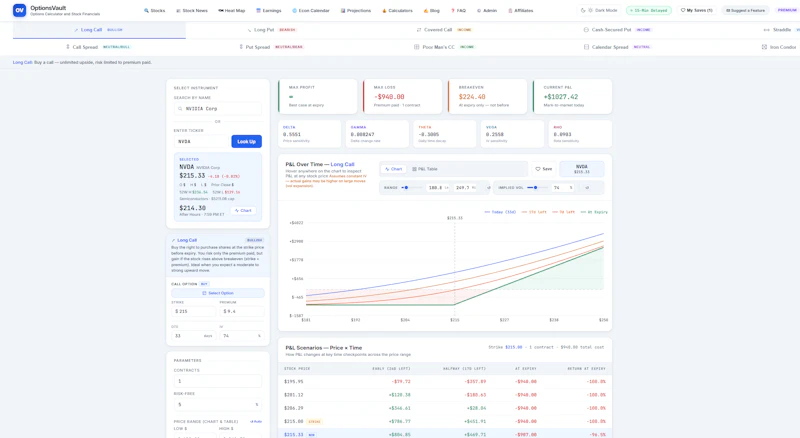Open Chart button in selected NVDA card
This screenshot has height=438, width=800.
(x=243, y=210)
